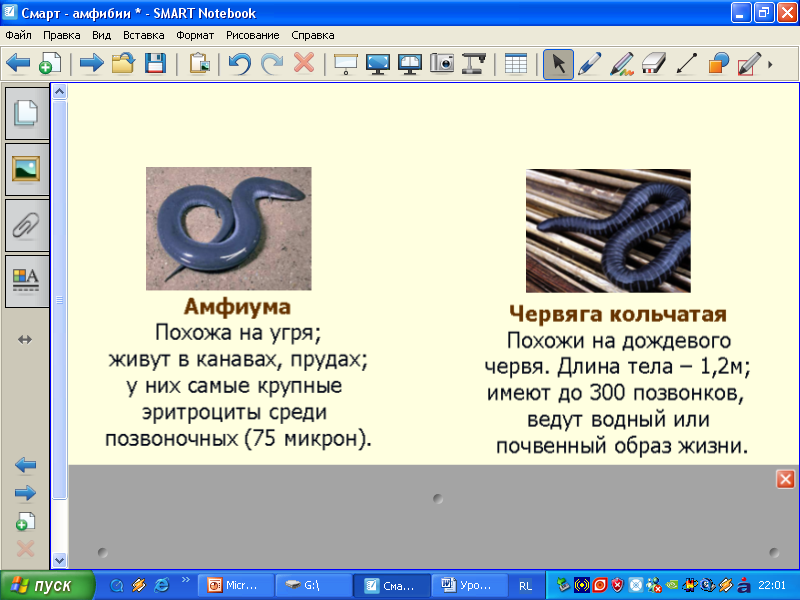The height and width of the screenshot is (600, 800).
Task: Switch to Сма... SMART Notebook taskbar button
Action: pos(392,585)
